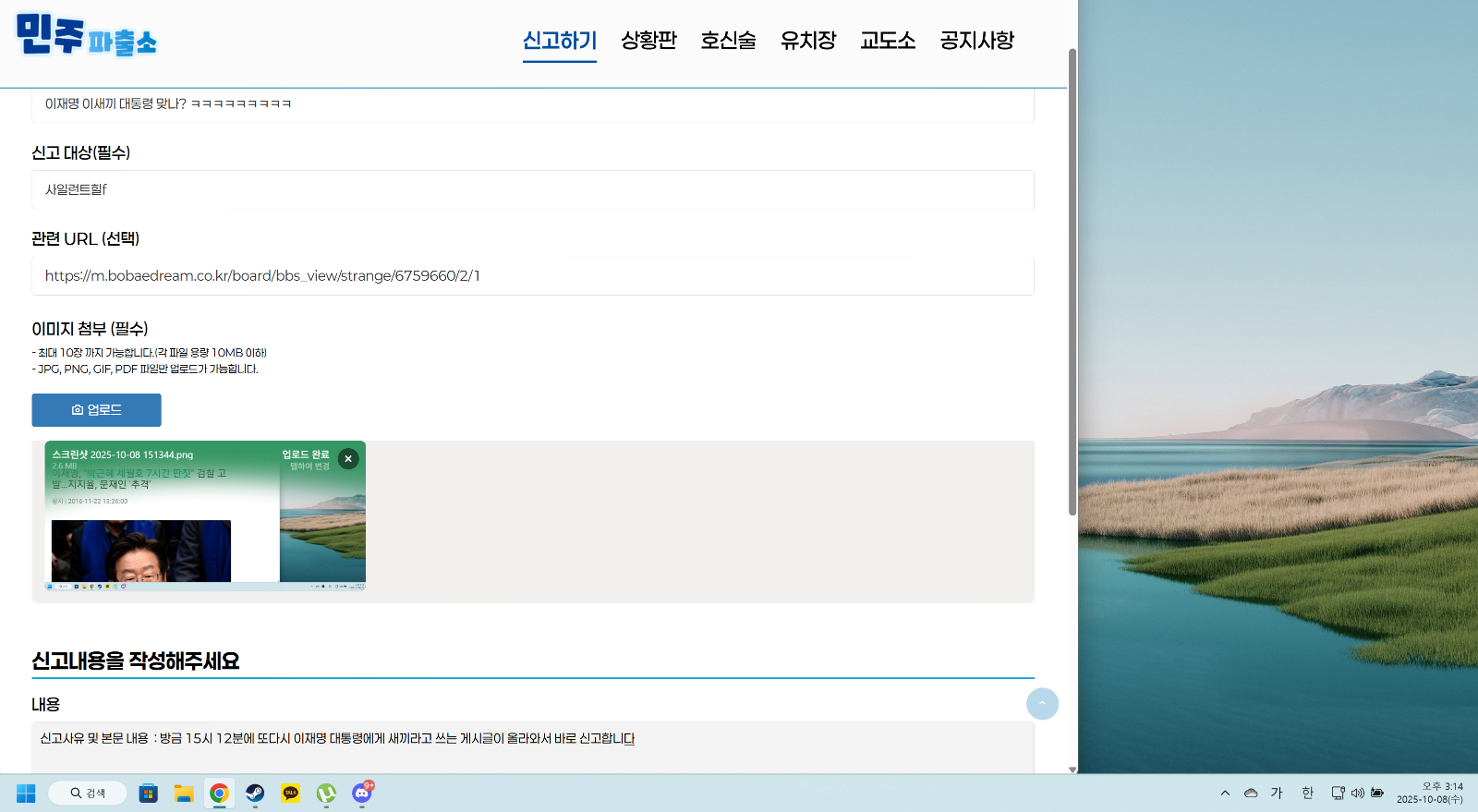Focus the title field mentioning 이재명

[x=533, y=104]
